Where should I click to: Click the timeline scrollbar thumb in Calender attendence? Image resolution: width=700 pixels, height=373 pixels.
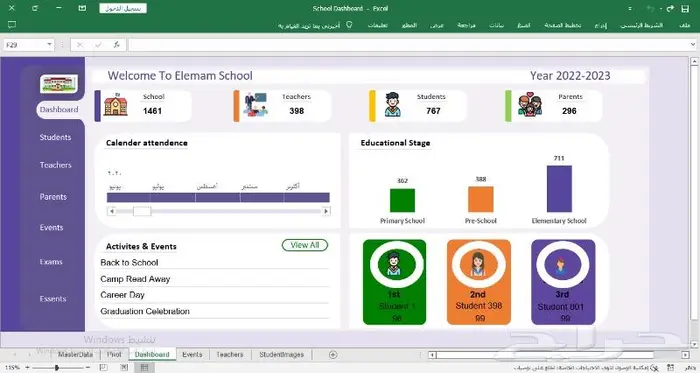pyautogui.click(x=142, y=211)
